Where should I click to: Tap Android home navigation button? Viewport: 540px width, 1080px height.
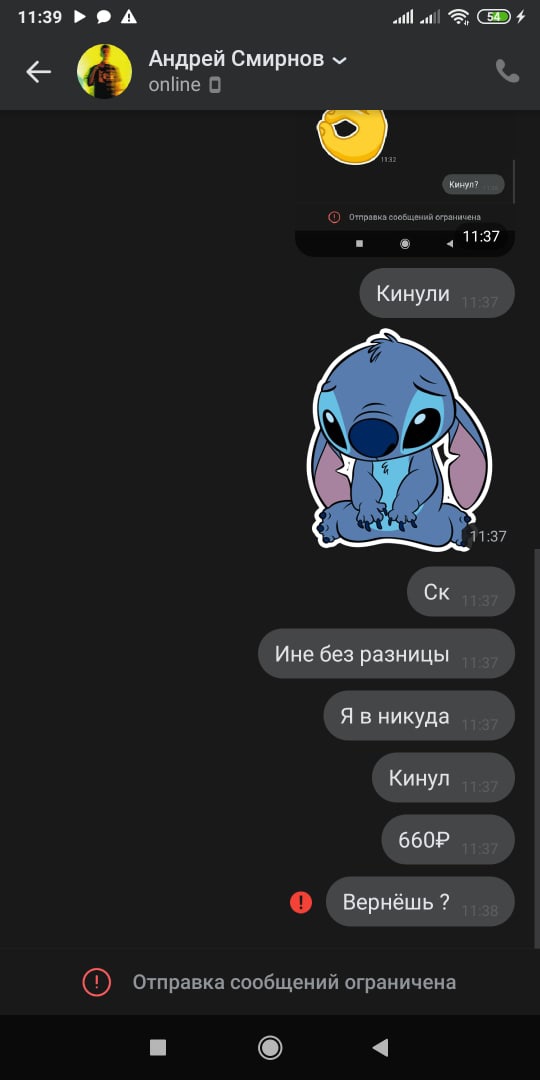tap(270, 1048)
